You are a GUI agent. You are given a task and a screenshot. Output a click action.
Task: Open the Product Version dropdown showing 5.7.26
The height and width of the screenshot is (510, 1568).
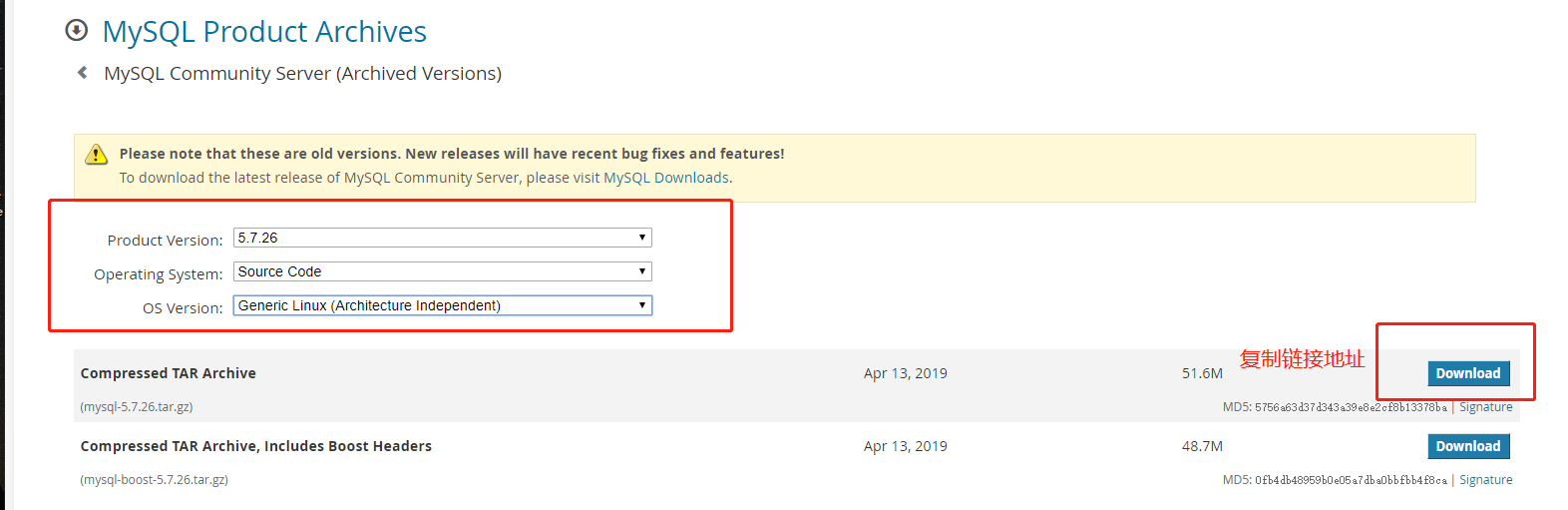pyautogui.click(x=442, y=238)
